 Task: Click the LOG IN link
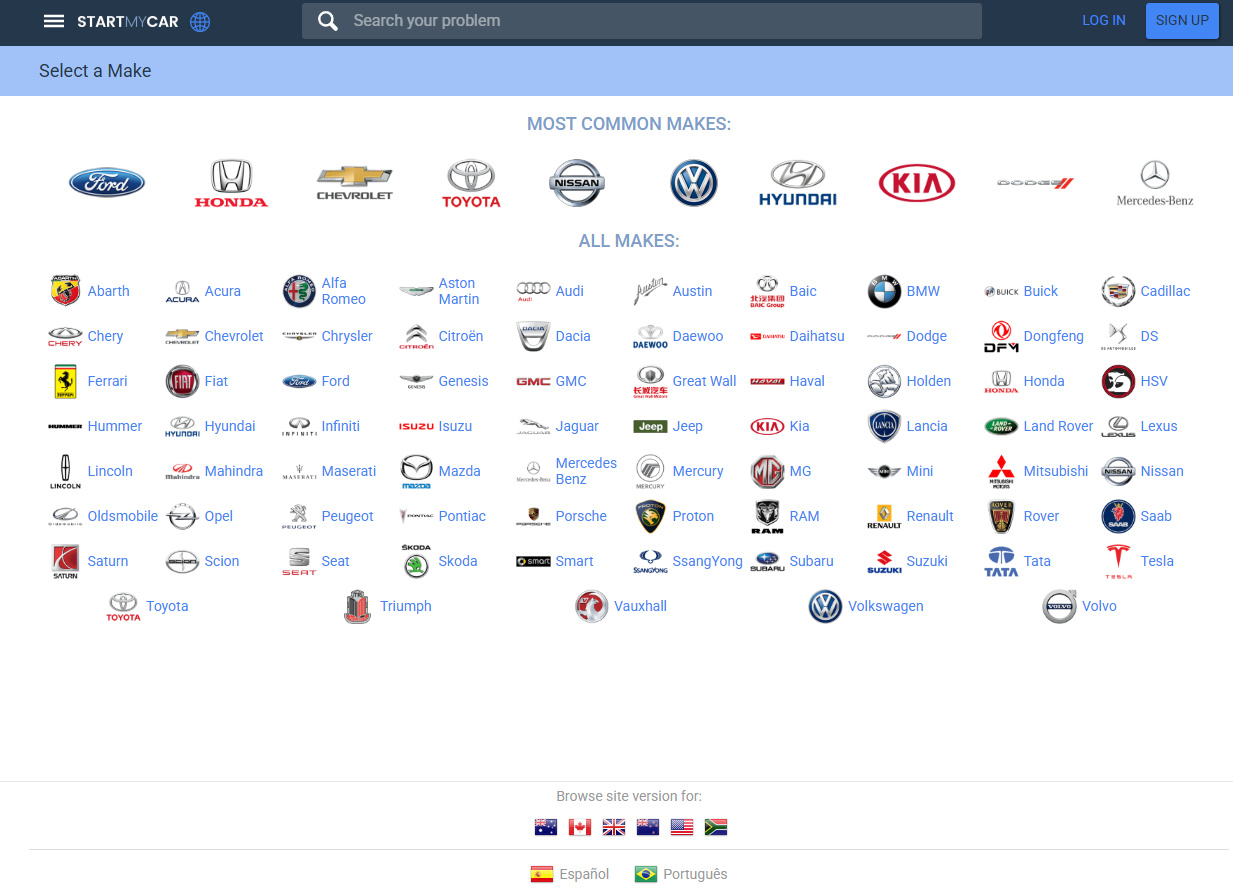pyautogui.click(x=1104, y=20)
